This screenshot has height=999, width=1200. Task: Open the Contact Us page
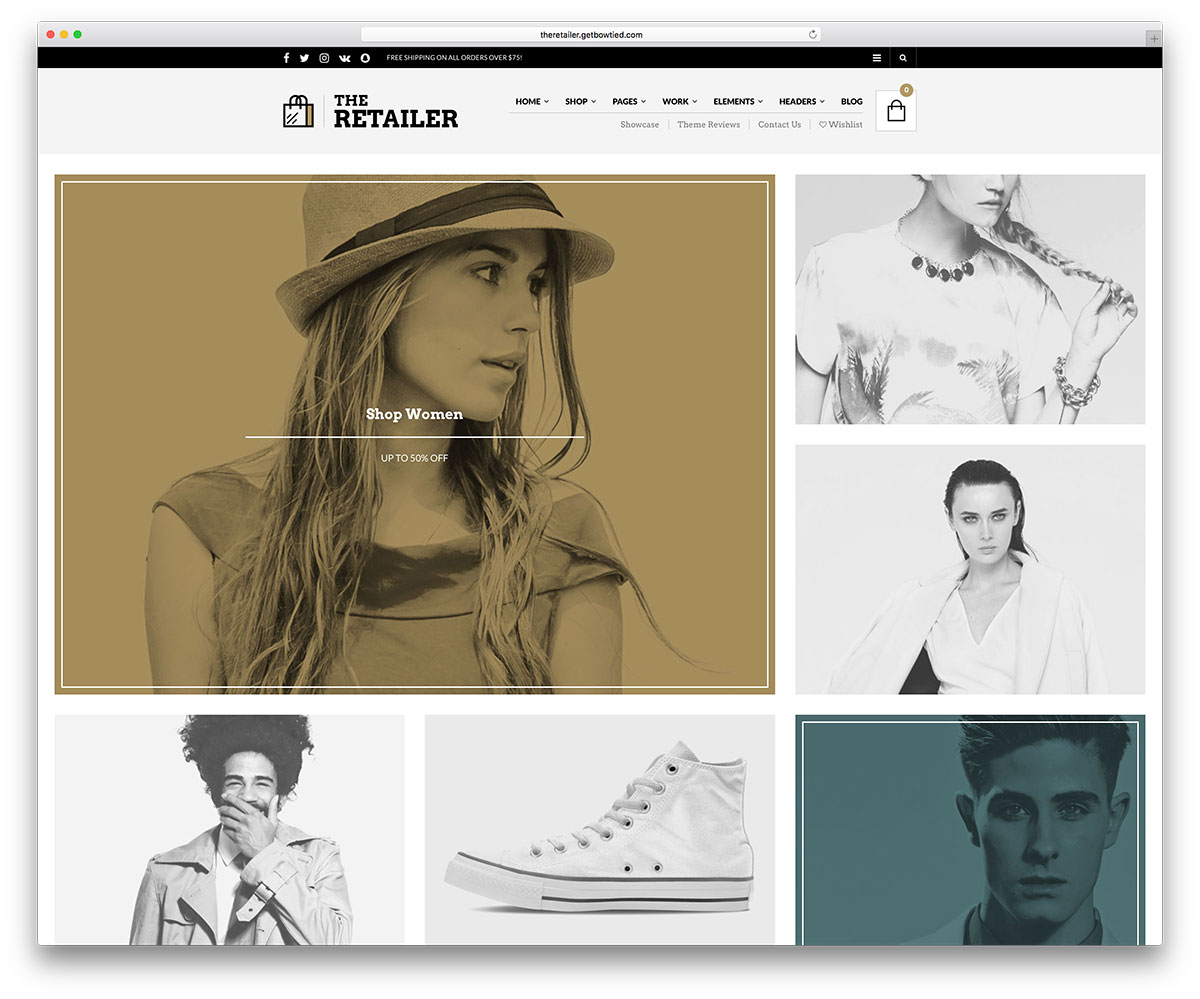coord(780,124)
